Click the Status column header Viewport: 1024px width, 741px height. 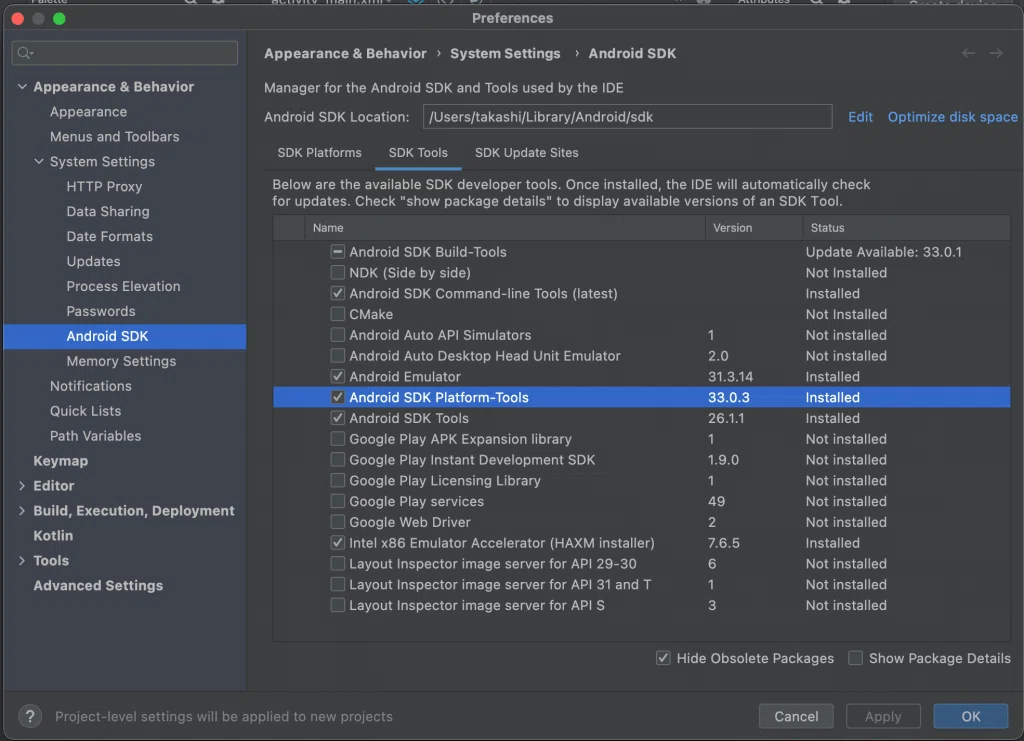click(x=906, y=228)
